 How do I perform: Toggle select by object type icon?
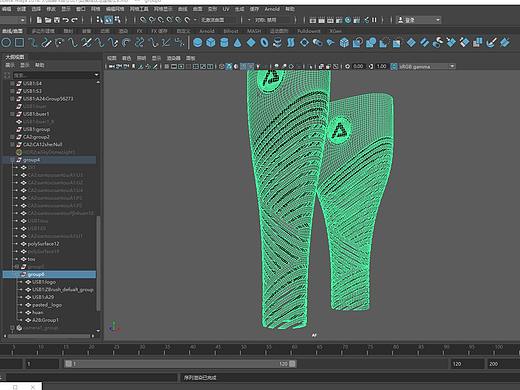[x=108, y=20]
